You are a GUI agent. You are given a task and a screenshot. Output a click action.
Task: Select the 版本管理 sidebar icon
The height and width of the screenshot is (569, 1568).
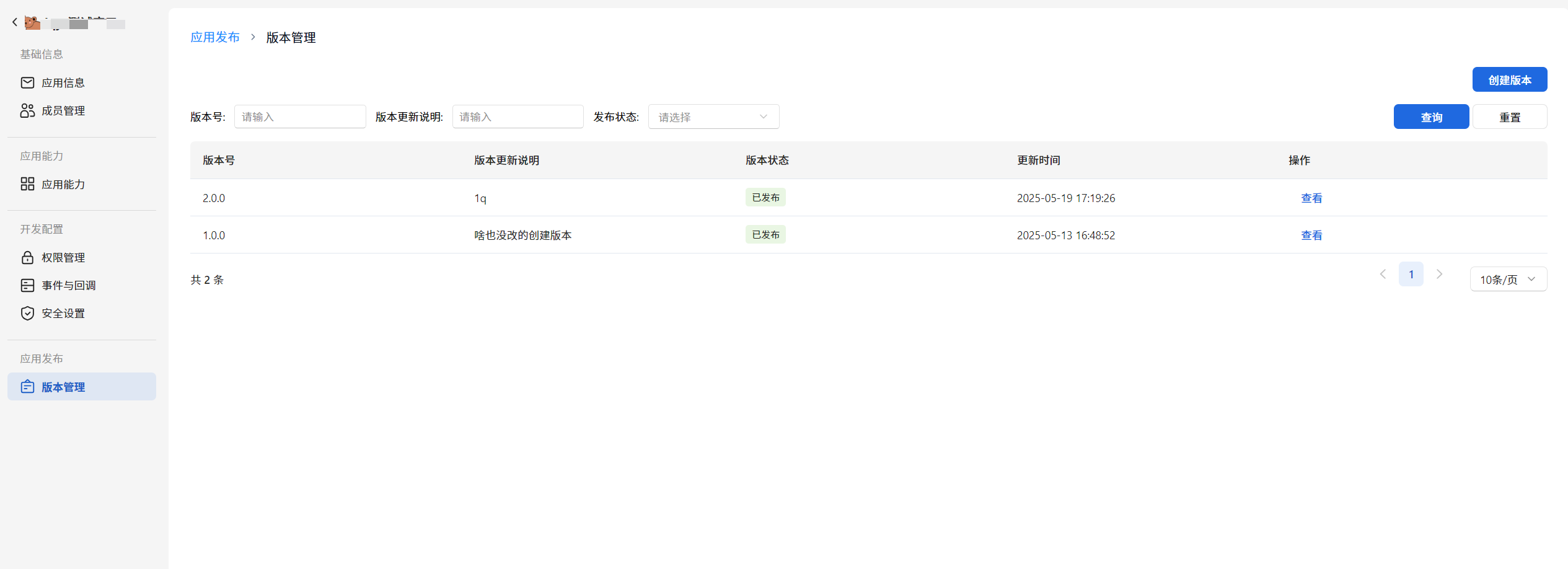click(27, 386)
